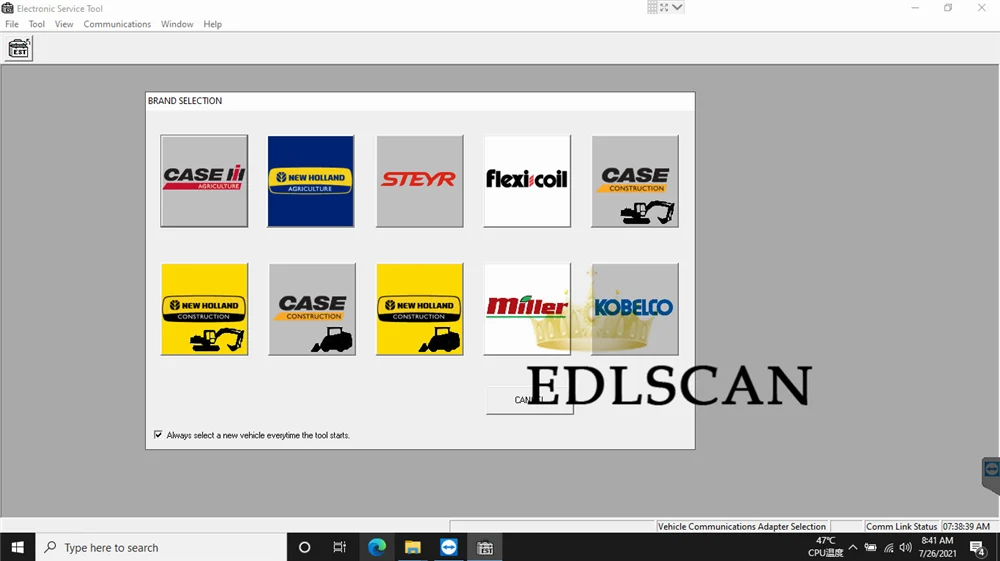Open TeamViewer from the taskbar
The image size is (1000, 561).
click(x=448, y=548)
